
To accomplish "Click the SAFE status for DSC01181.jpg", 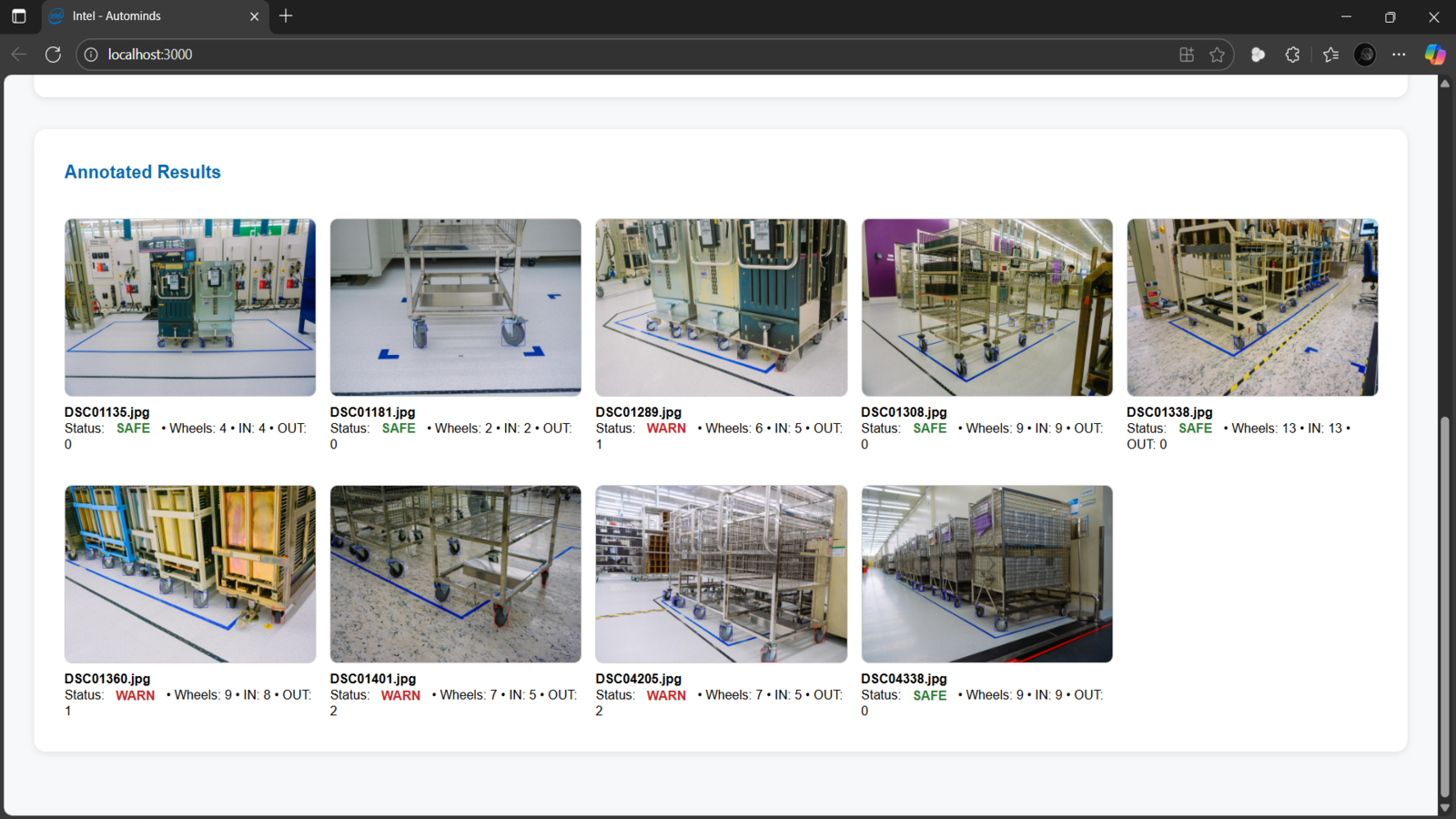I will [x=399, y=429].
